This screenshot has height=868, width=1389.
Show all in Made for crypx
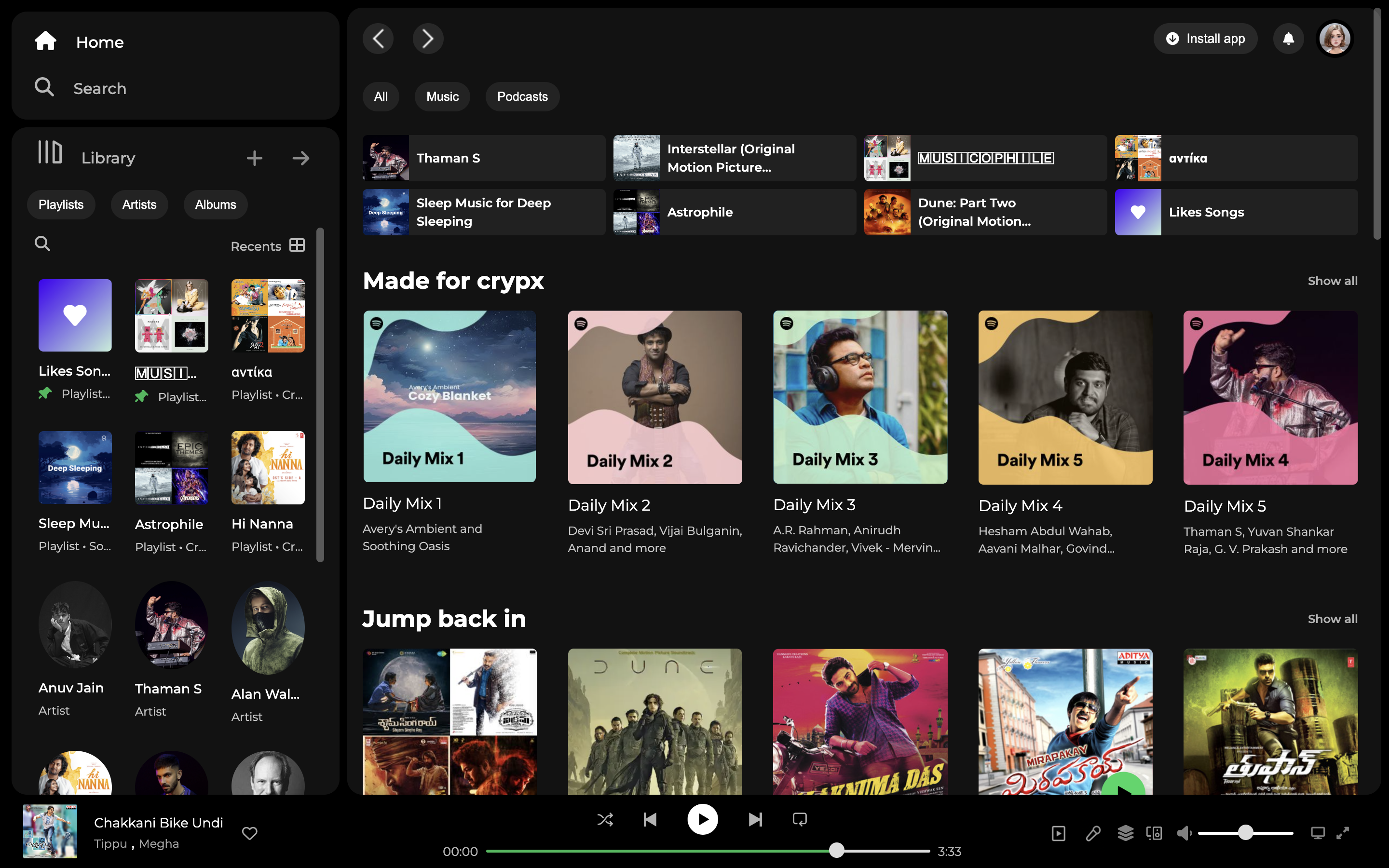click(x=1332, y=281)
